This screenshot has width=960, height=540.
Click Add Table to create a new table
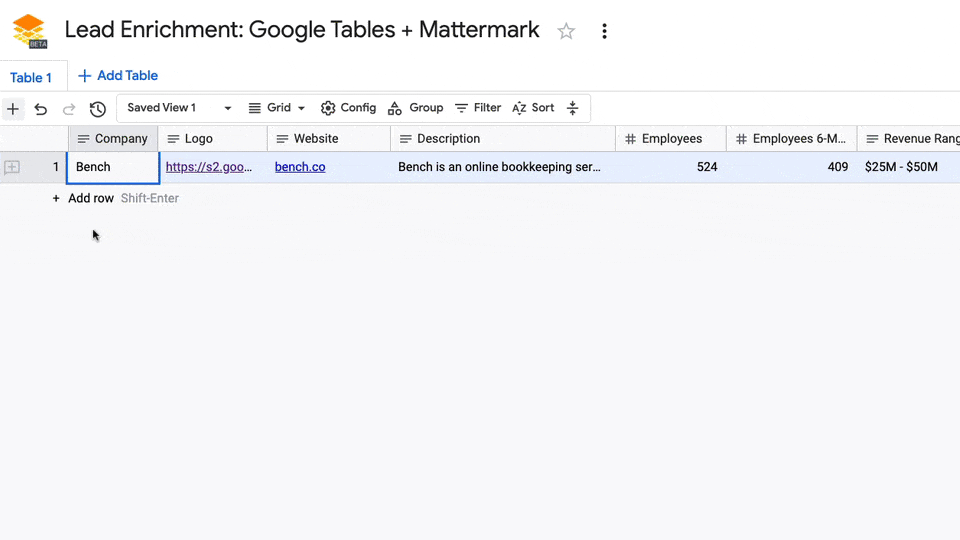click(x=118, y=76)
